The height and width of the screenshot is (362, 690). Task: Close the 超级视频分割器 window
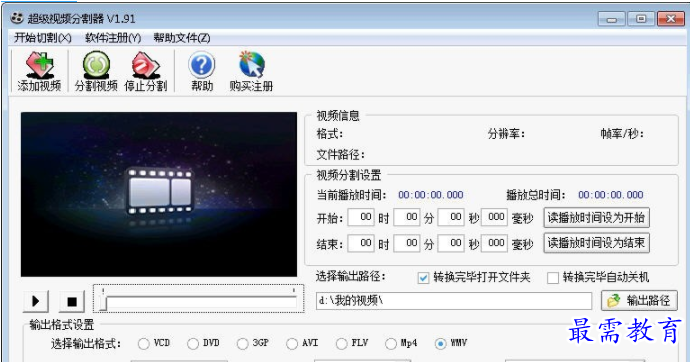pos(671,19)
